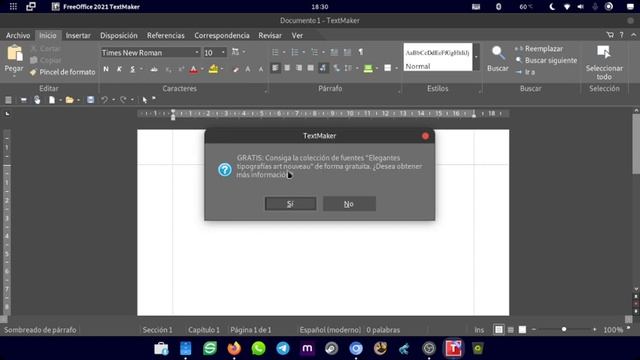Open the borders dropdown arrow
This screenshot has height=360, width=640.
click(x=396, y=68)
